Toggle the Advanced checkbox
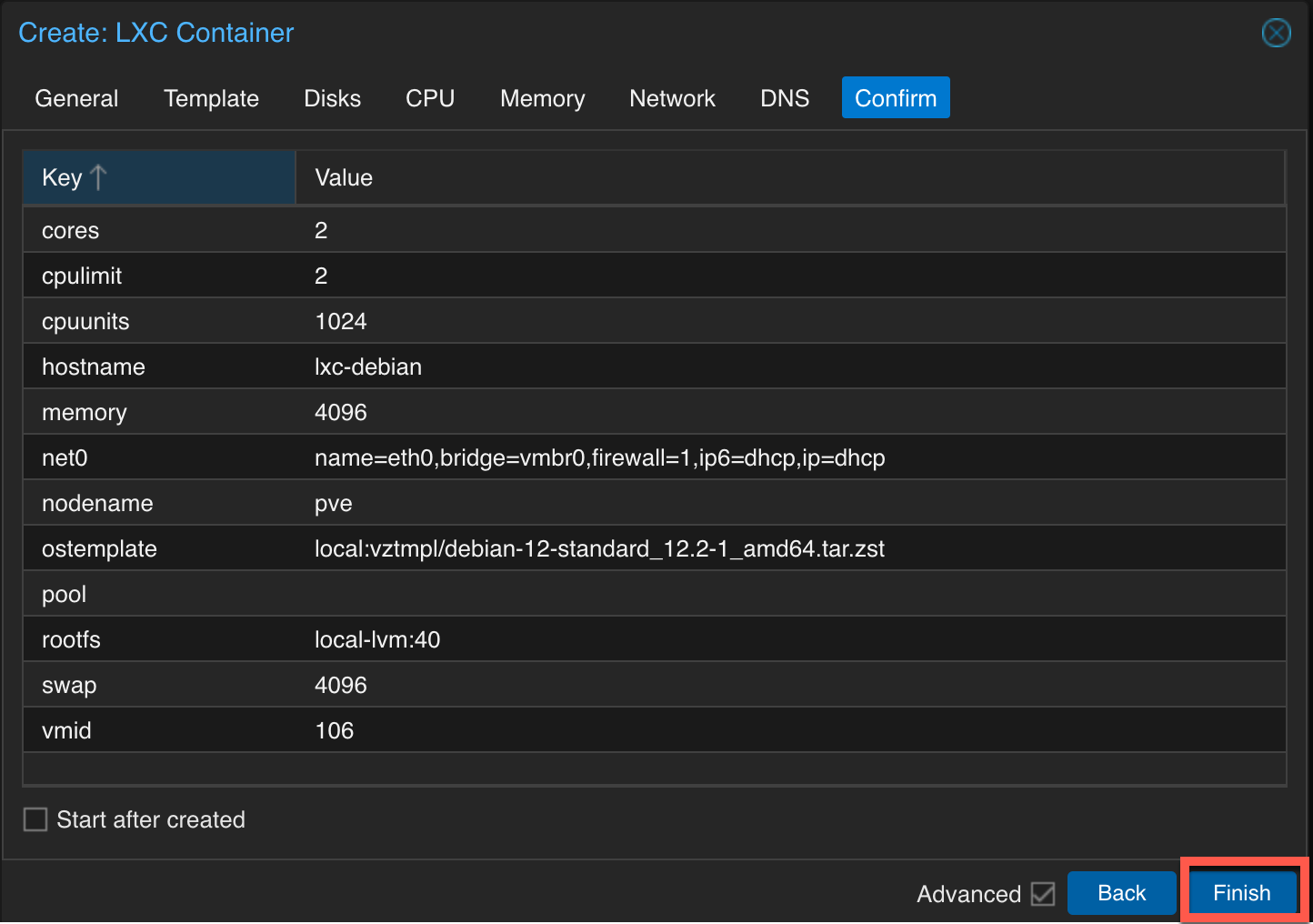Viewport: 1313px width, 924px height. click(x=1043, y=894)
